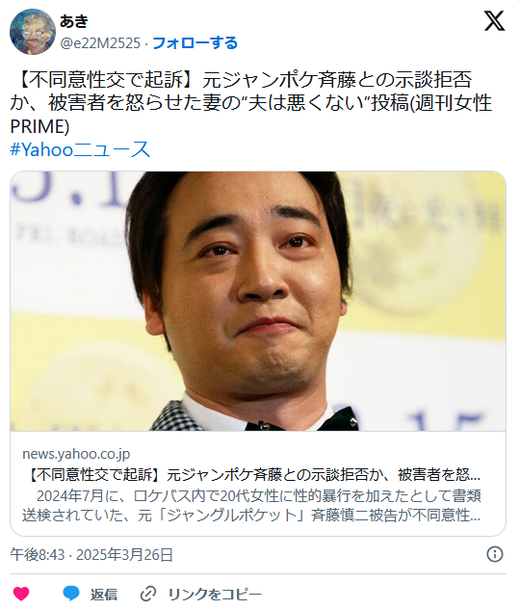
Task: Click the reply speech bubble icon
Action: pyautogui.click(x=71, y=593)
